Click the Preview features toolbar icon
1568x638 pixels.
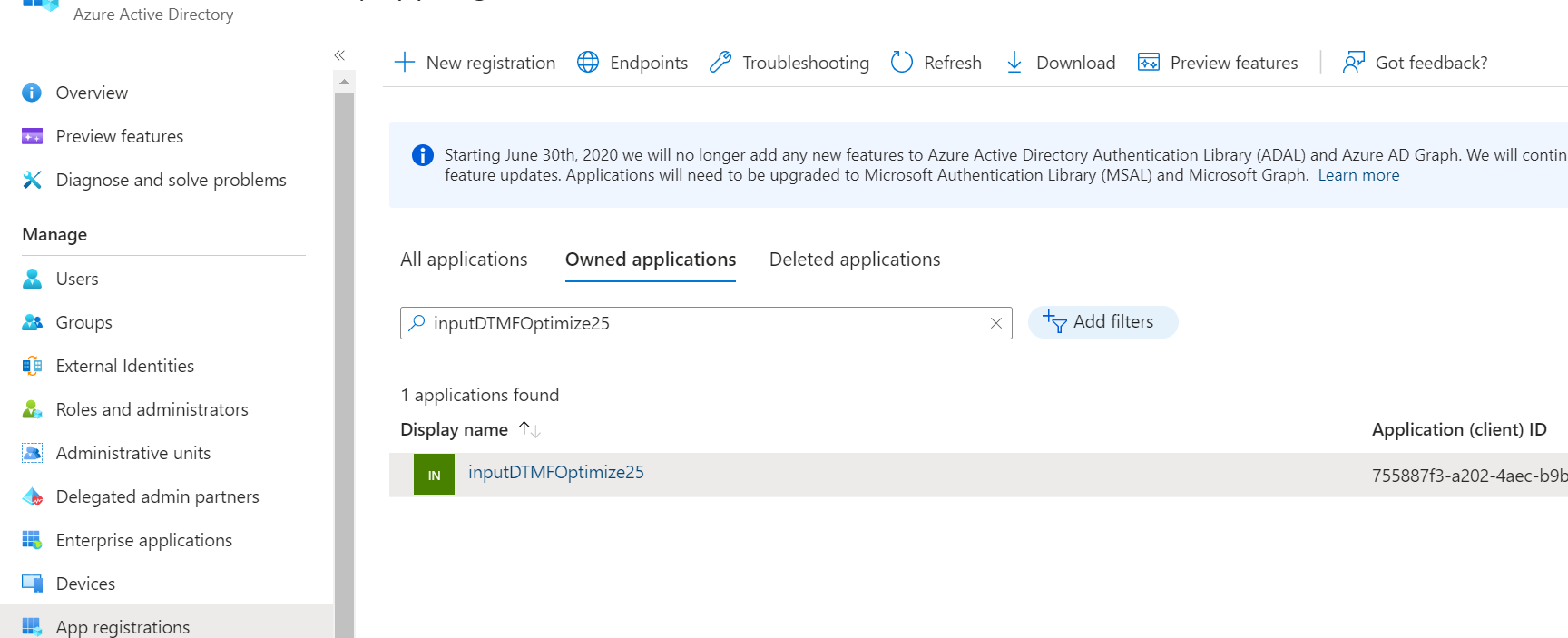1149,62
